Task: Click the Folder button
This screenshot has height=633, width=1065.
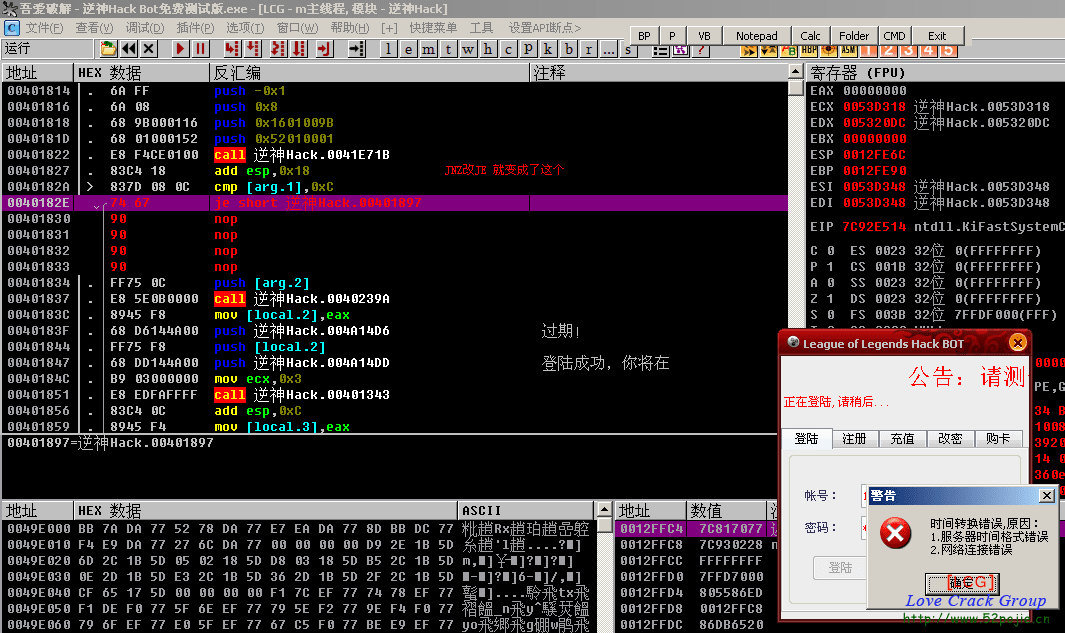Action: click(854, 36)
